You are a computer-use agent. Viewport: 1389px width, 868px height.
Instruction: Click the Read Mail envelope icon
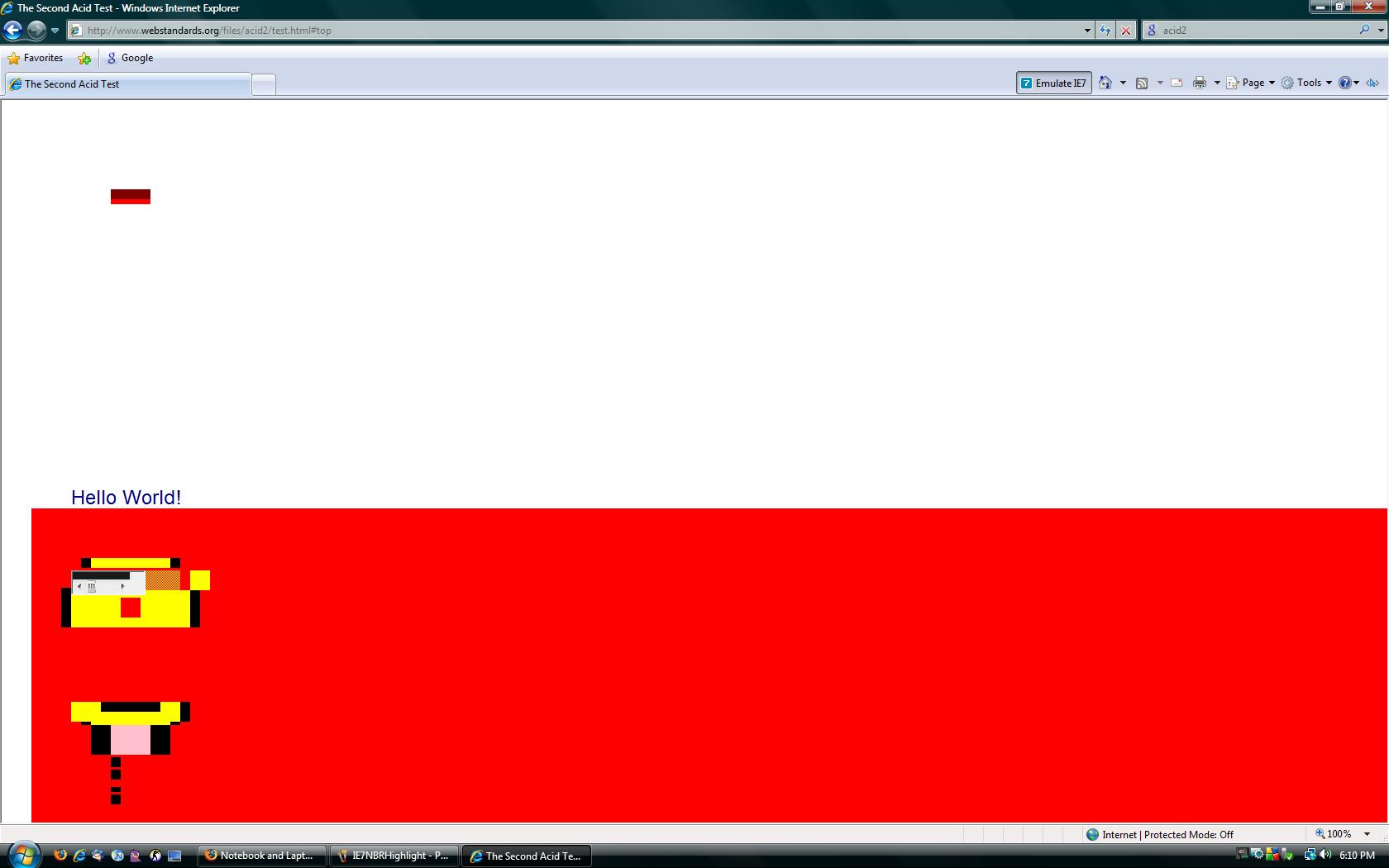1177,83
